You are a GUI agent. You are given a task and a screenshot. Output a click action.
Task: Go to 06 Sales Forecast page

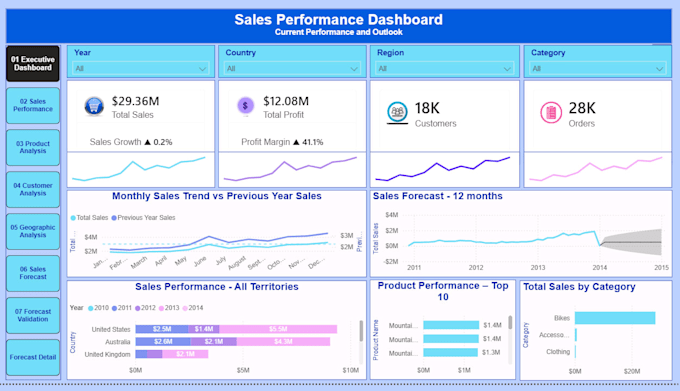click(x=33, y=273)
